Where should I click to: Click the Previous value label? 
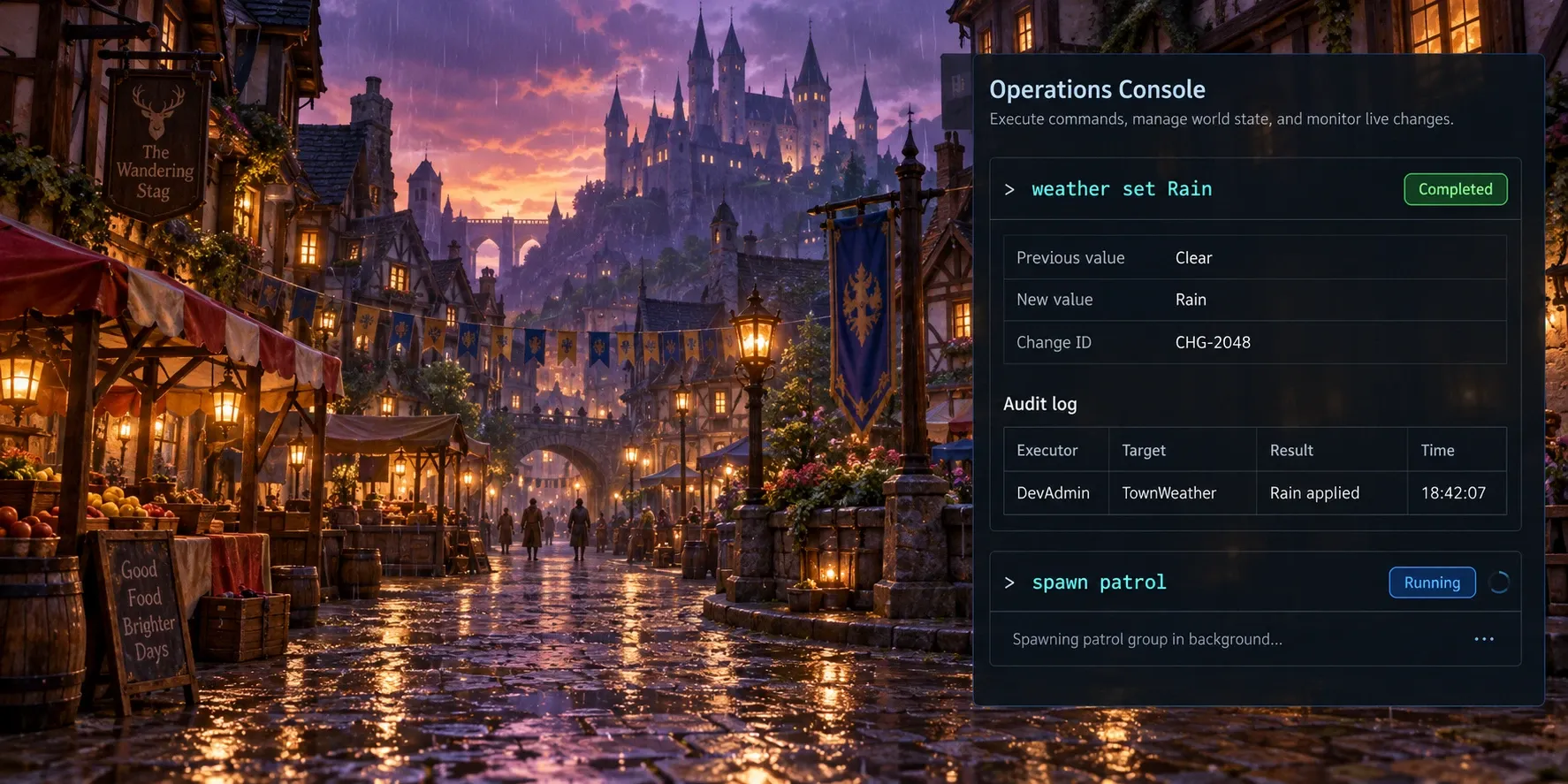click(x=1070, y=258)
